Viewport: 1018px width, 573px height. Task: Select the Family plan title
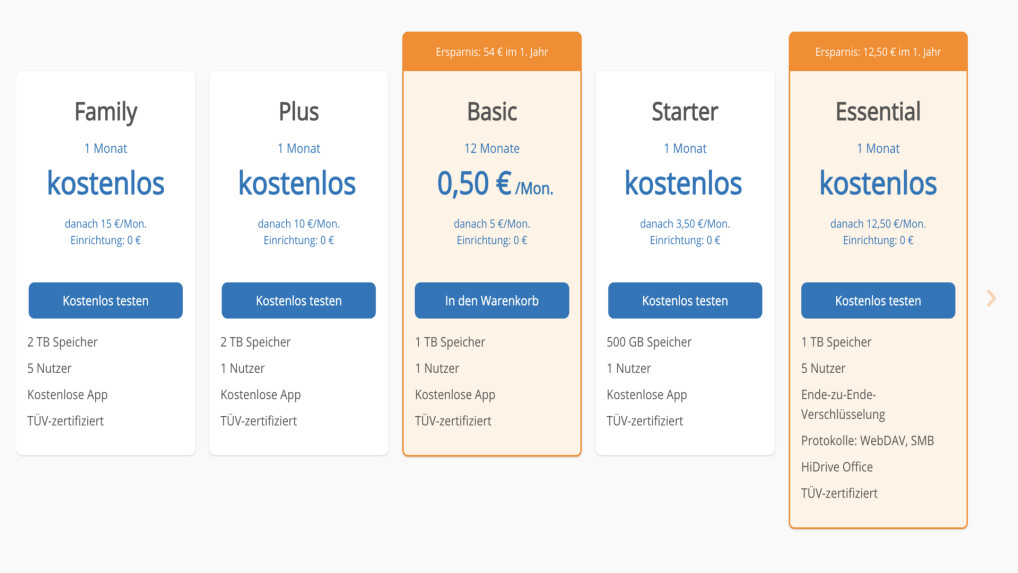tap(106, 111)
